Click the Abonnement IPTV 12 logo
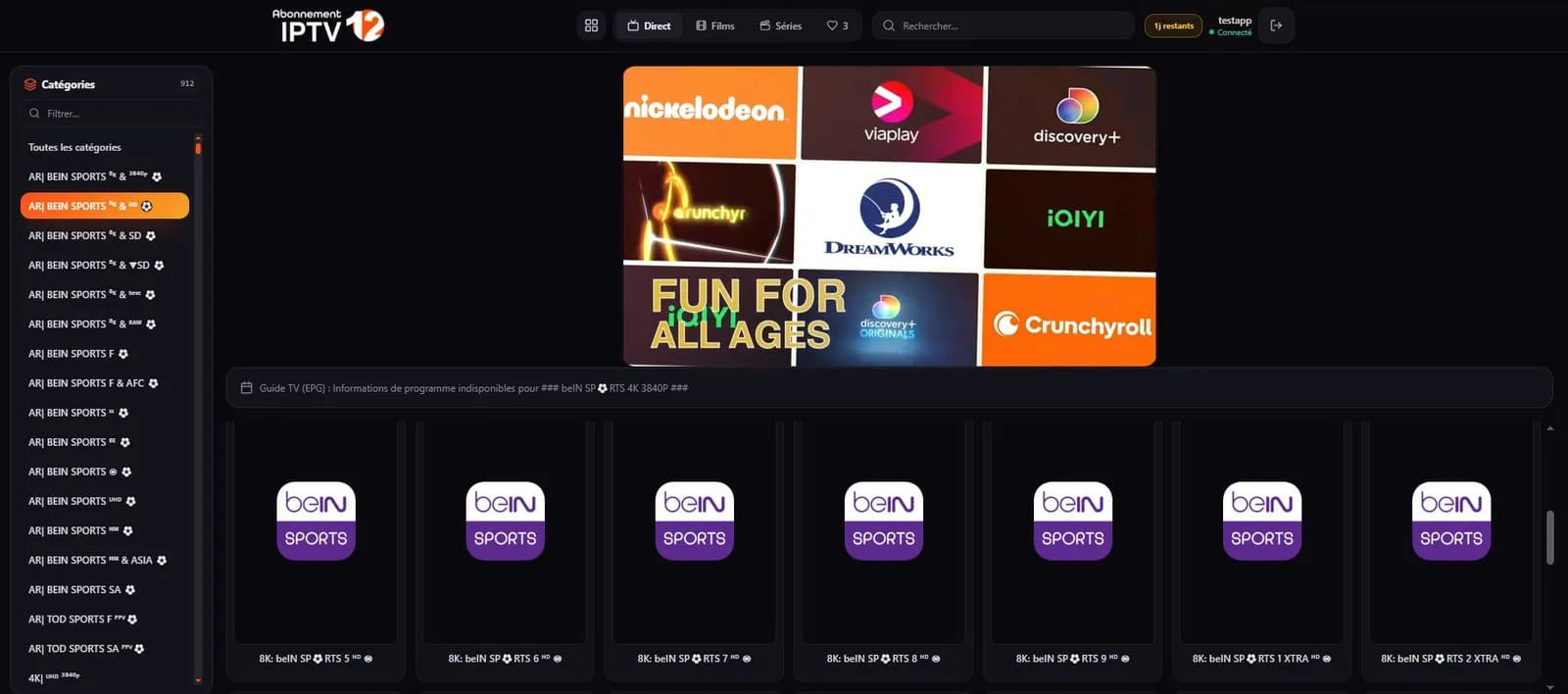This screenshot has width=1568, height=694. pos(328,25)
